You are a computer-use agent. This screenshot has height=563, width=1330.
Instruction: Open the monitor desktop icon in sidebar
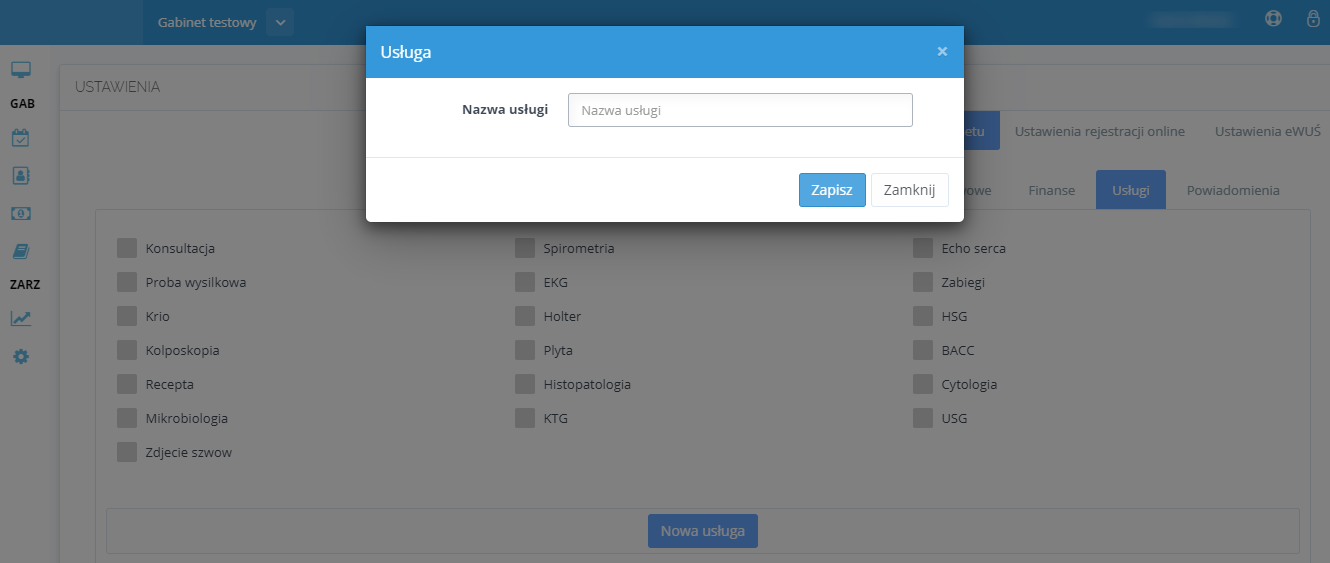pyautogui.click(x=21, y=70)
